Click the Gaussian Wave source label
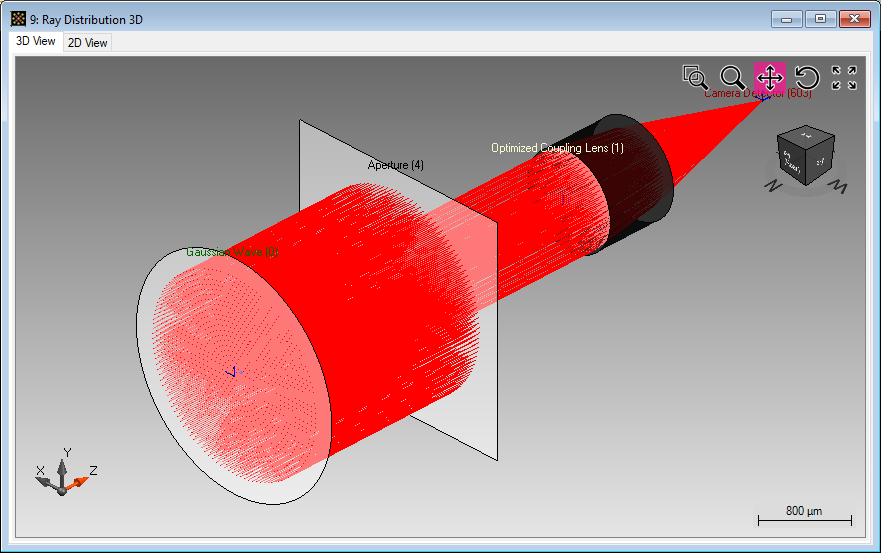Screen dimensions: 881x553 [x=231, y=252]
